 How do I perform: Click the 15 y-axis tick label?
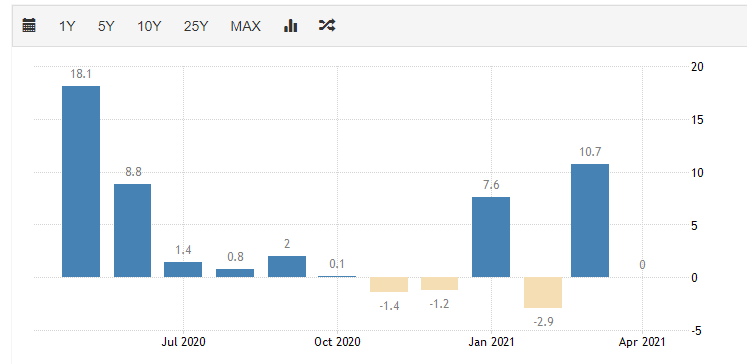pyautogui.click(x=697, y=119)
